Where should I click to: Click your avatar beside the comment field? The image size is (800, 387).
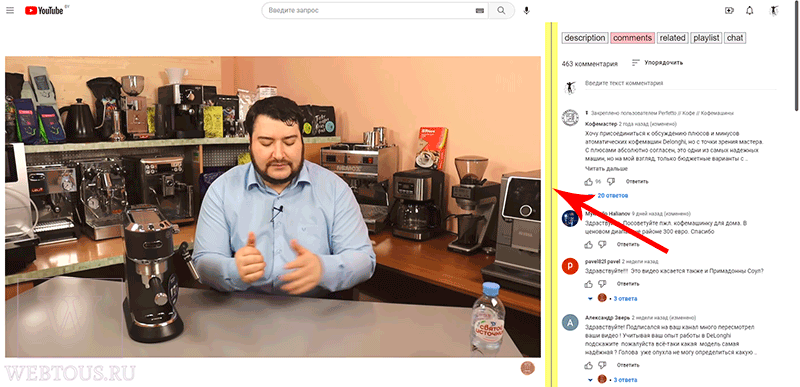(569, 87)
